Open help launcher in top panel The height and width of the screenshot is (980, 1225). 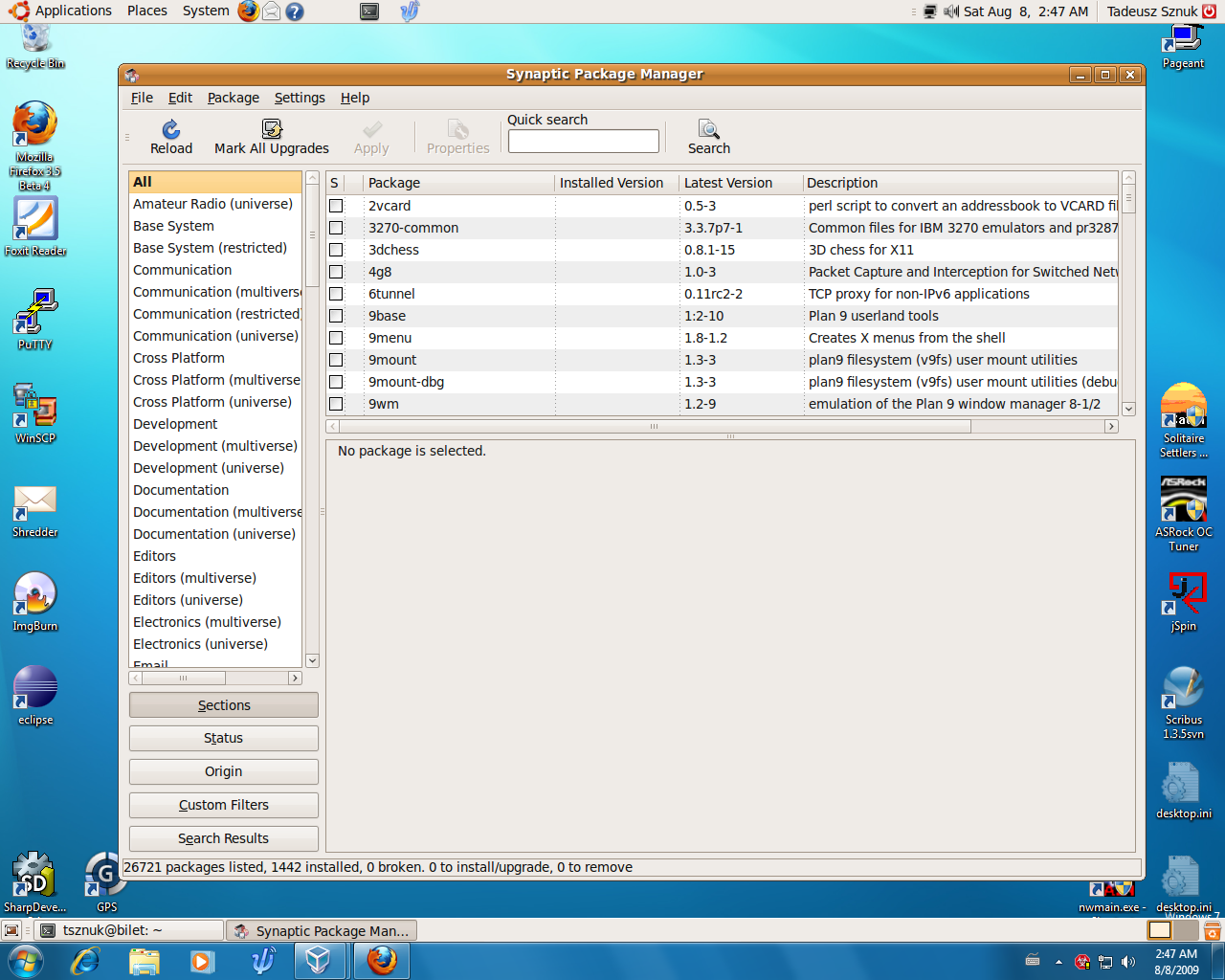[x=295, y=11]
